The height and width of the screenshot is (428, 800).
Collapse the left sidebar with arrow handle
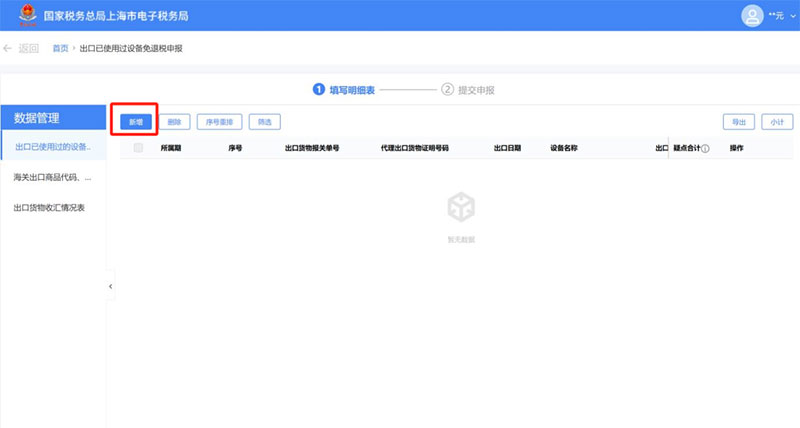[110, 287]
